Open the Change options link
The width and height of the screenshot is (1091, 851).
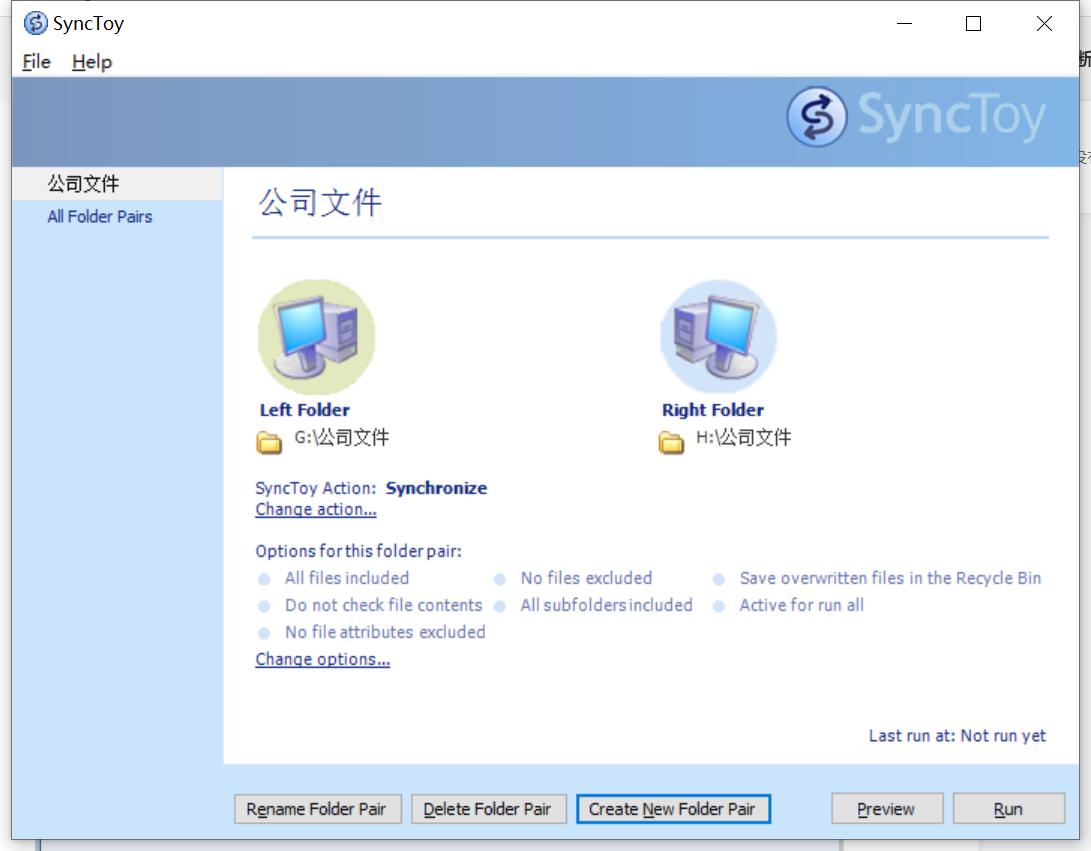(322, 659)
